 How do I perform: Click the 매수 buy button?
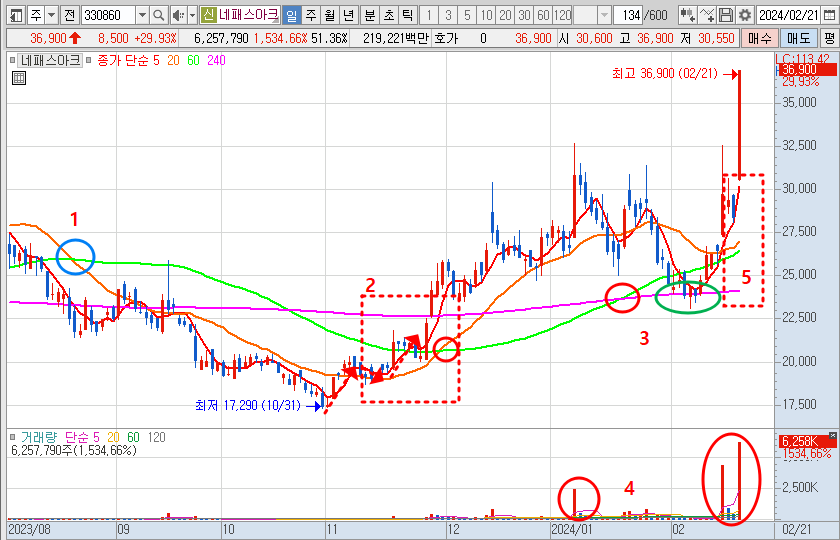pos(759,39)
